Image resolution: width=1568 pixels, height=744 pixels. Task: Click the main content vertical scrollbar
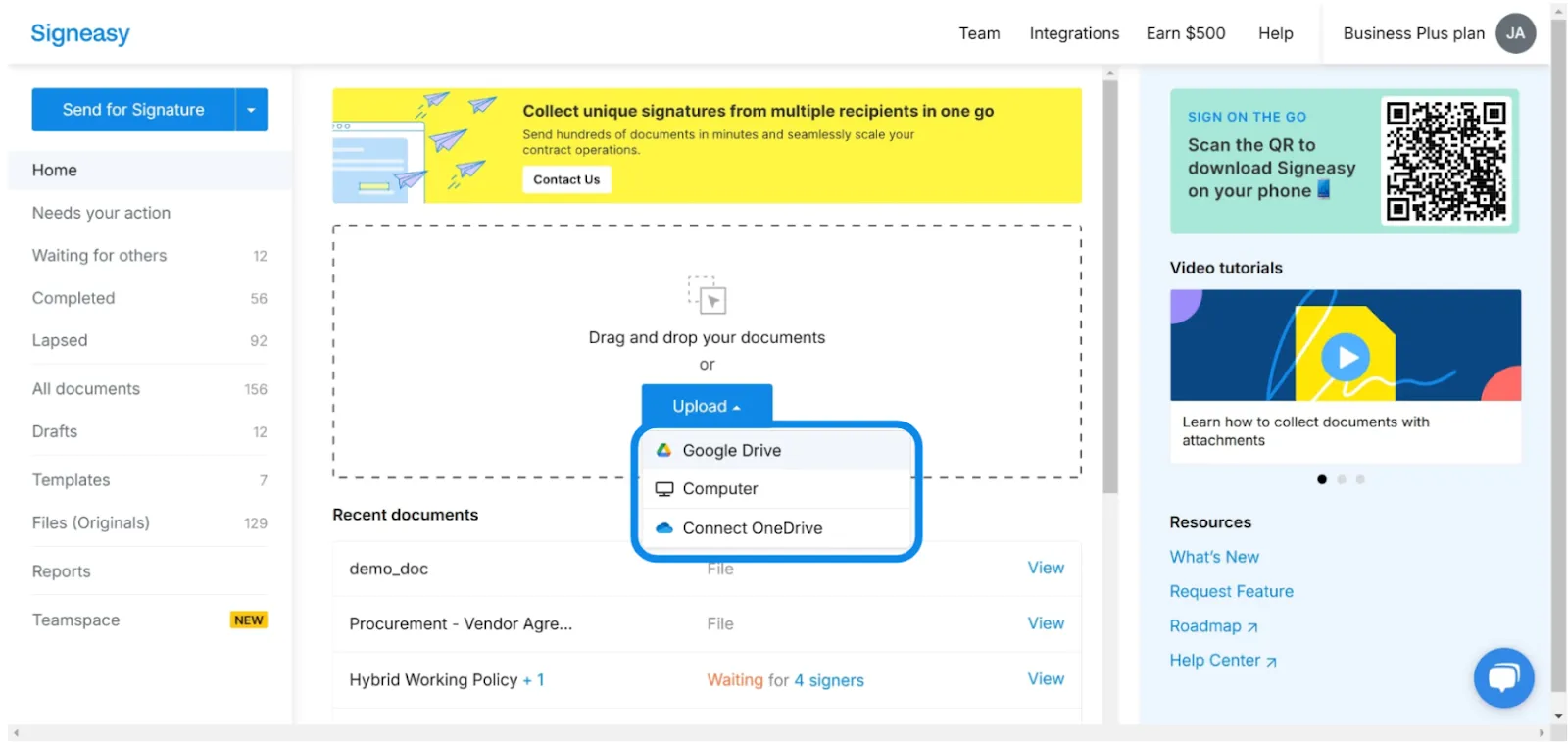click(1110, 286)
